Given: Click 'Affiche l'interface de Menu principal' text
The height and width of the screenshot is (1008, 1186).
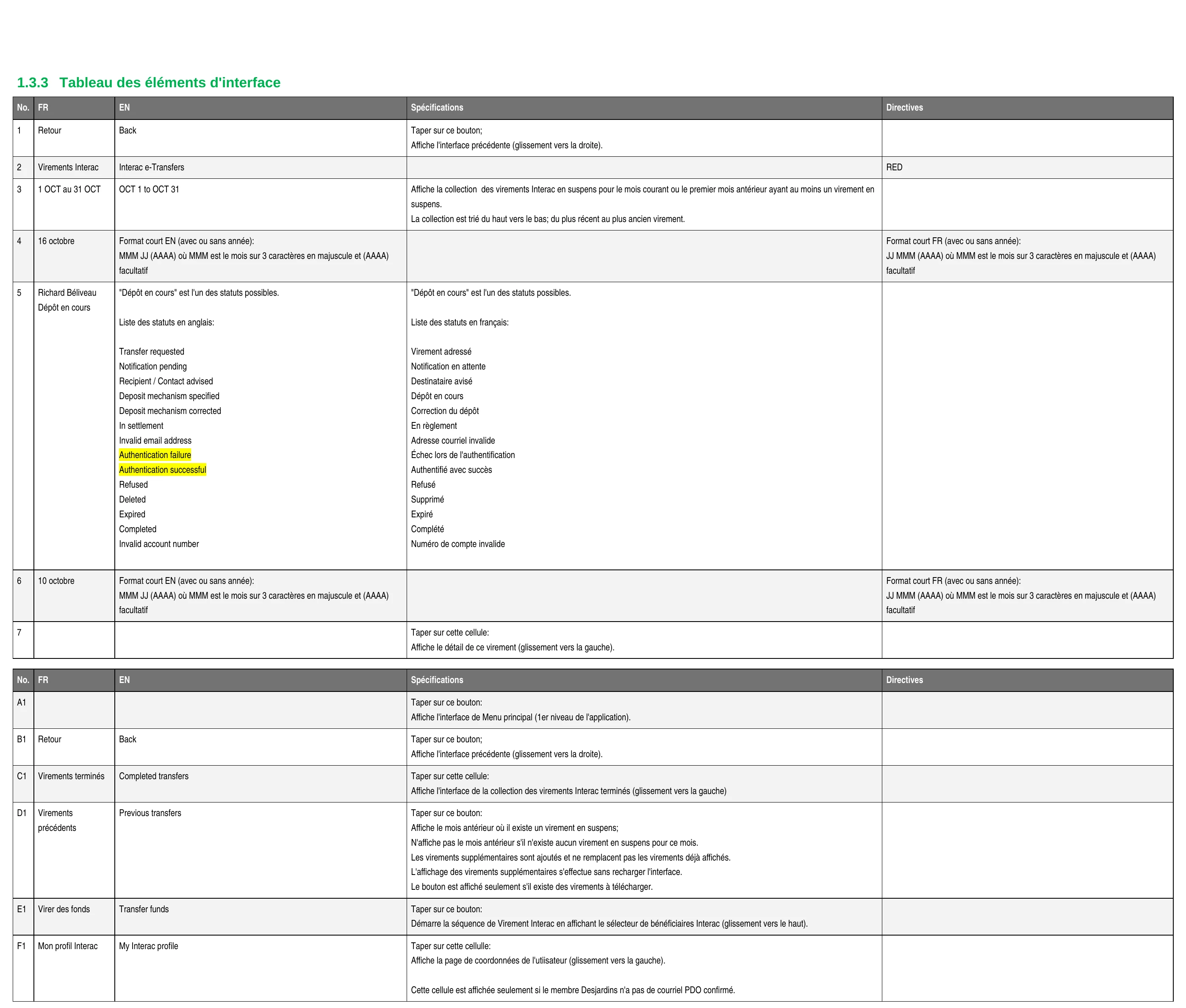Looking at the screenshot, I should tap(472, 717).
